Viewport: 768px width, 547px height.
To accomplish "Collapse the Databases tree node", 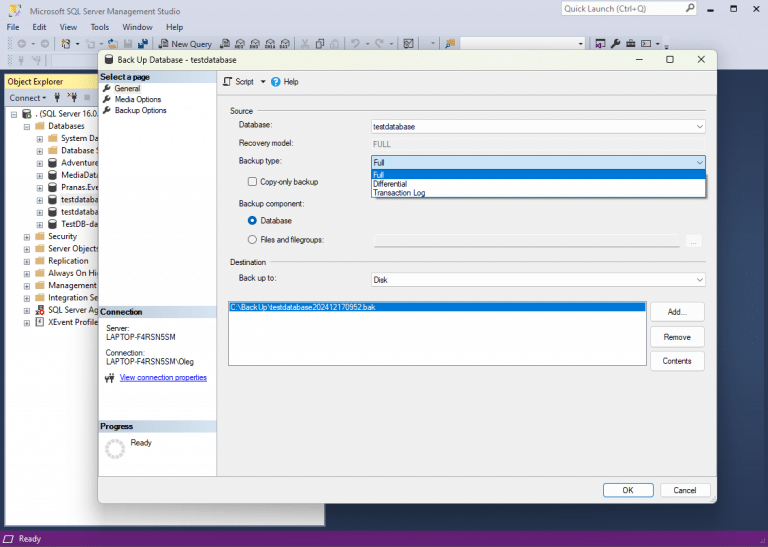I will (27, 126).
